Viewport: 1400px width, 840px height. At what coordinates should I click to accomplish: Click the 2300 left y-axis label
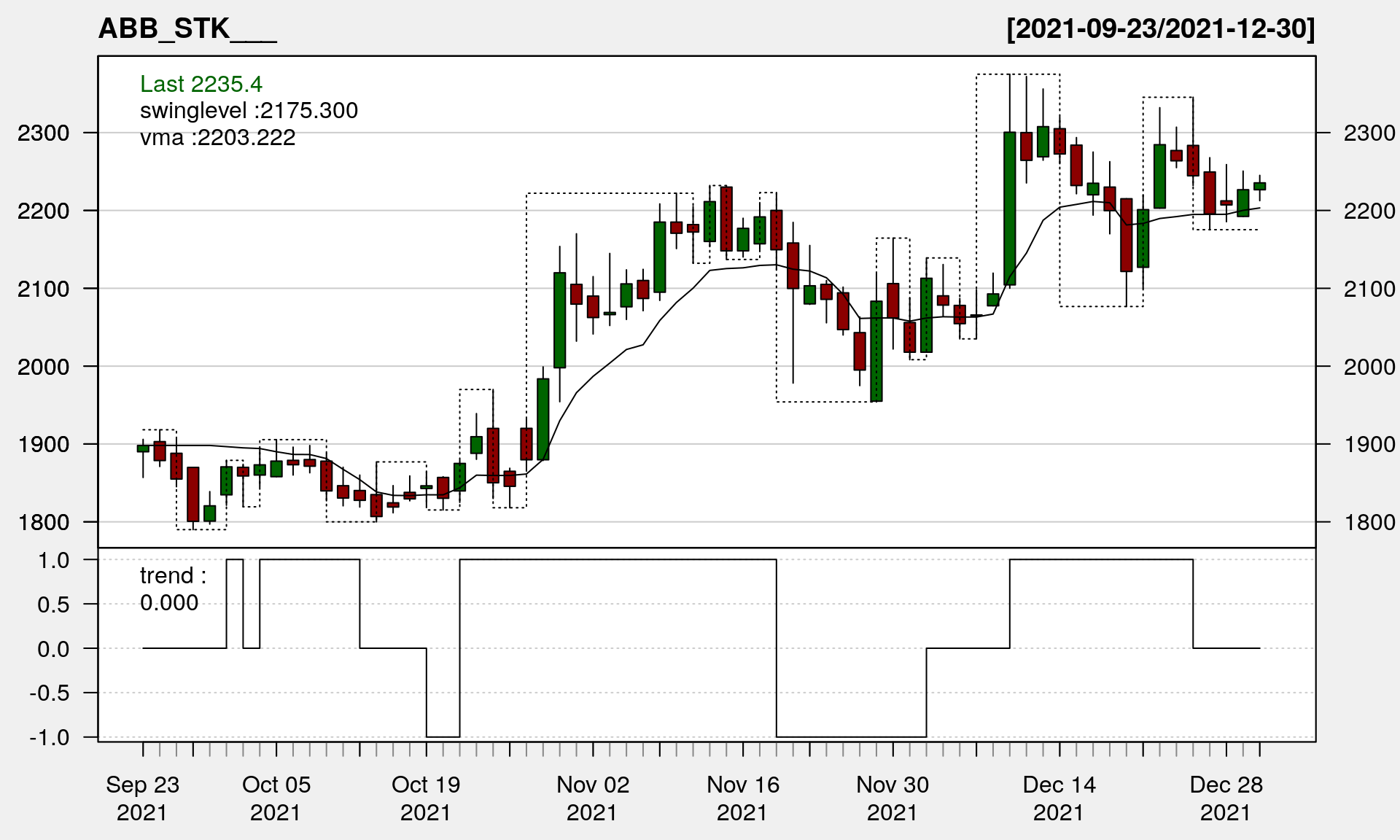(44, 133)
